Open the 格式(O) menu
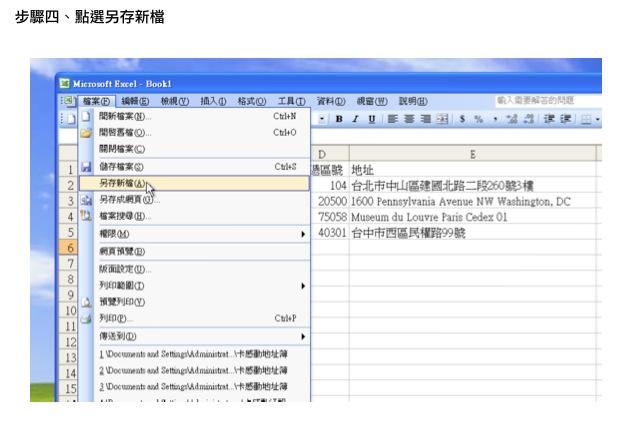Image resolution: width=638 pixels, height=432 pixels. [252, 101]
